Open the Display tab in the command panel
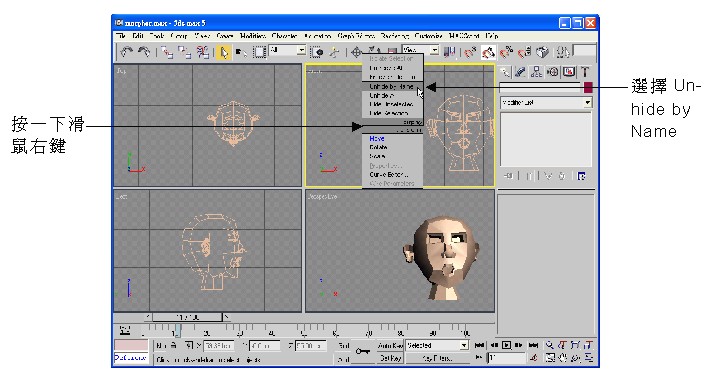Viewport: 719px width, 385px height. point(569,72)
